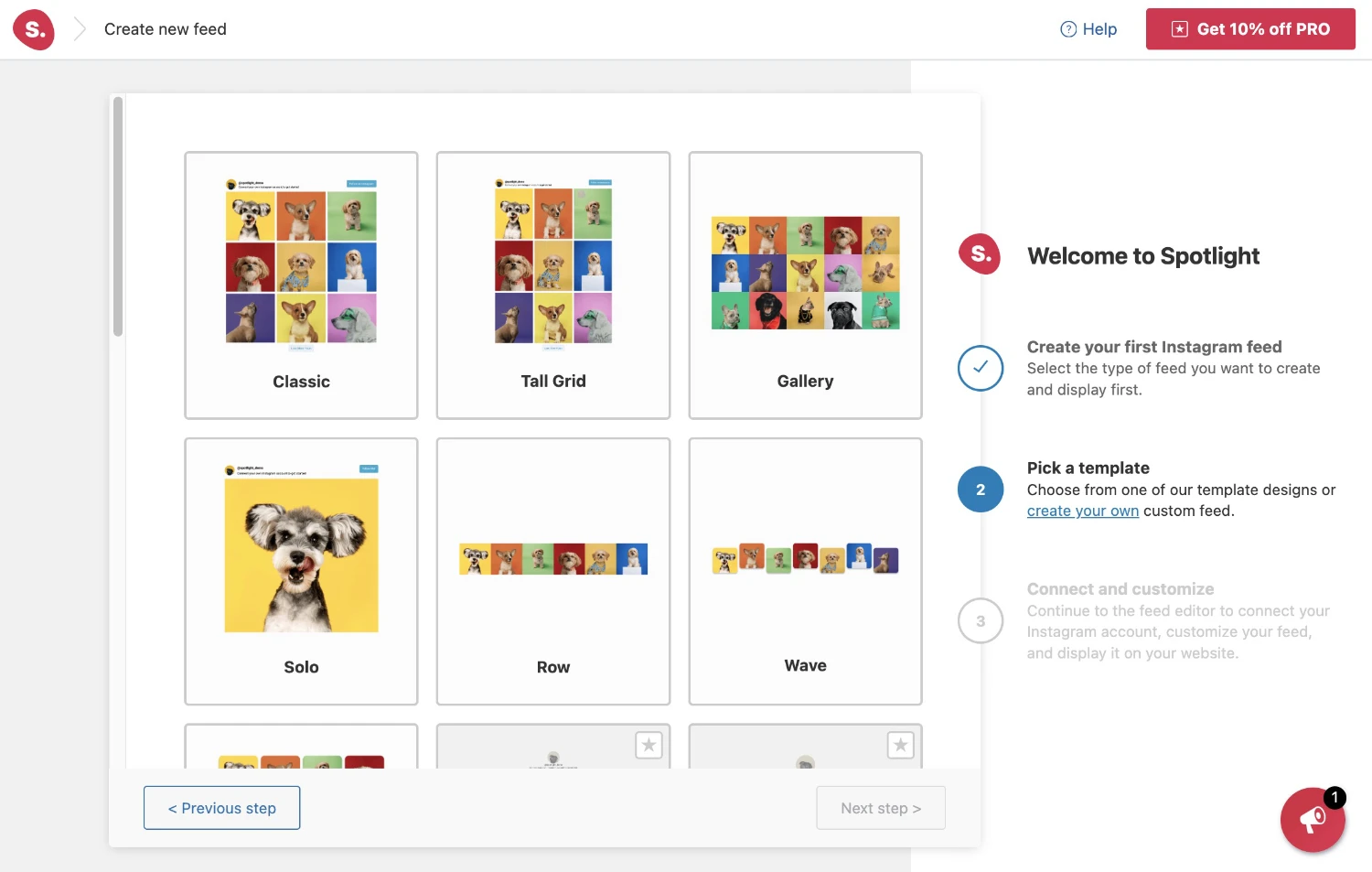This screenshot has width=1372, height=872.
Task: Choose the Tall Grid template
Action: pos(553,285)
